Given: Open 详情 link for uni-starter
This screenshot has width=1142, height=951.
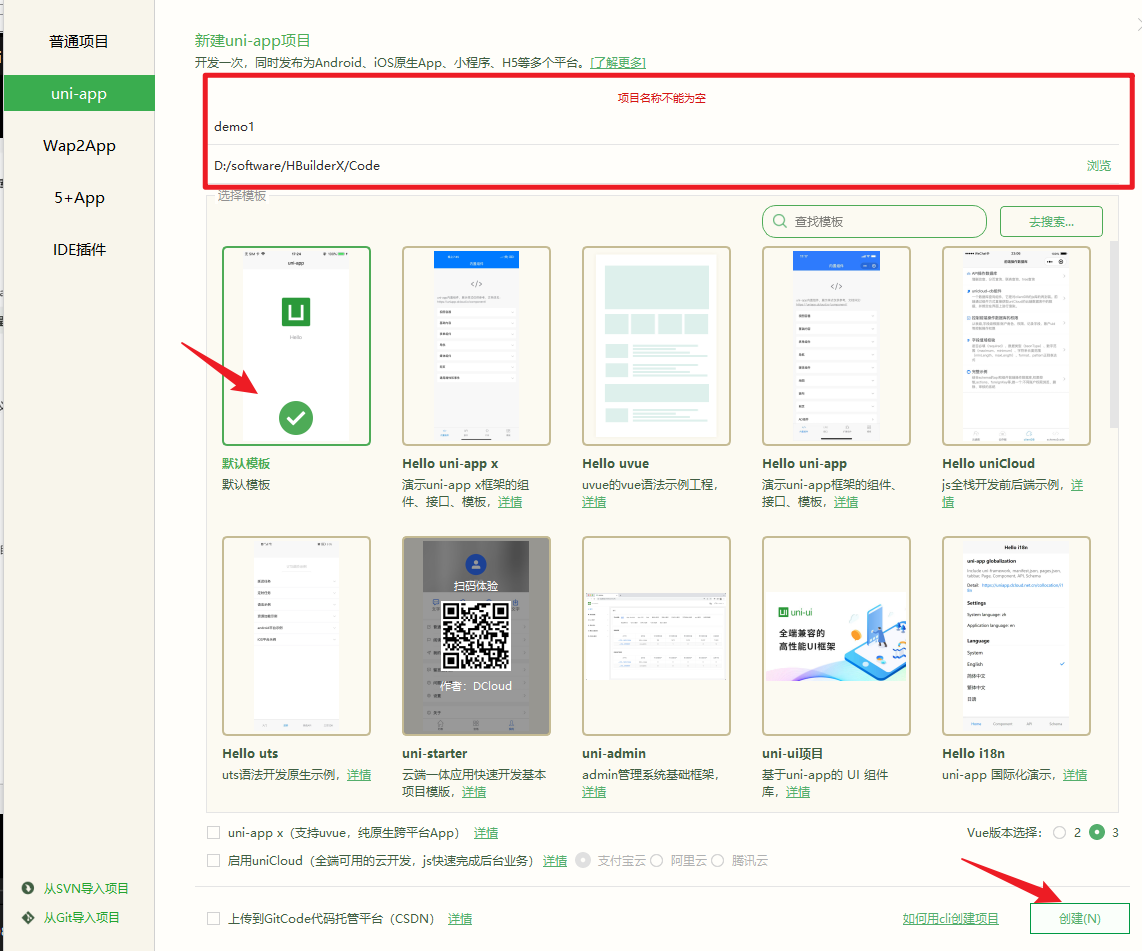Looking at the screenshot, I should (x=473, y=792).
